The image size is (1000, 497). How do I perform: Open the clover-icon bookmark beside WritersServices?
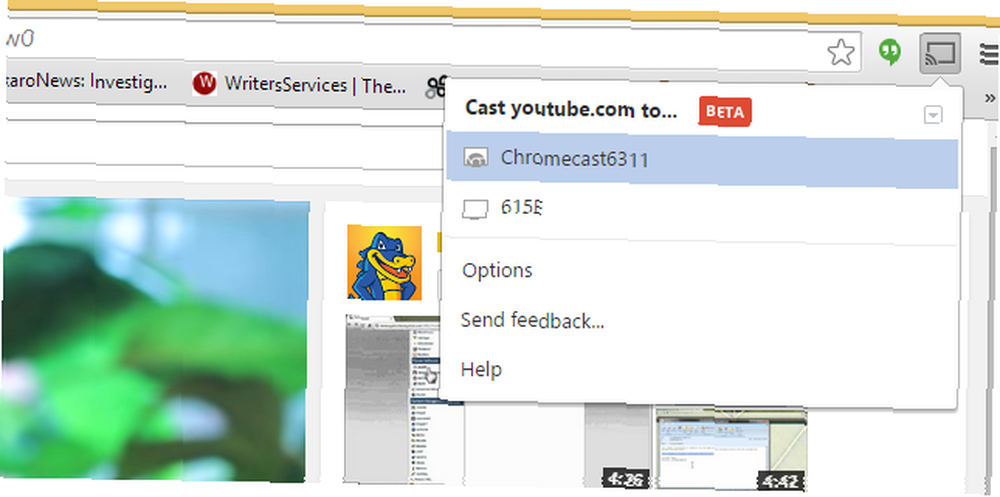[x=436, y=88]
